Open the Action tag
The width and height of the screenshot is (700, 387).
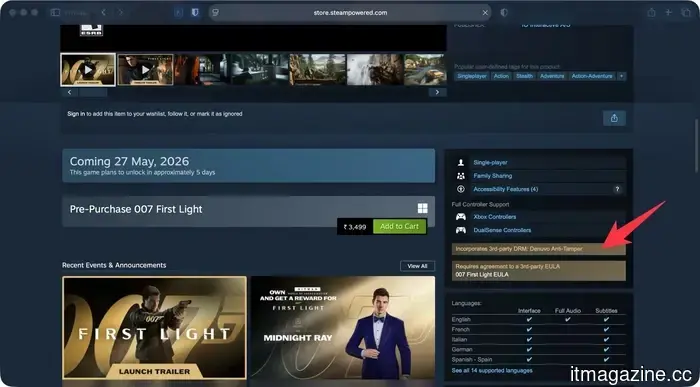501,76
